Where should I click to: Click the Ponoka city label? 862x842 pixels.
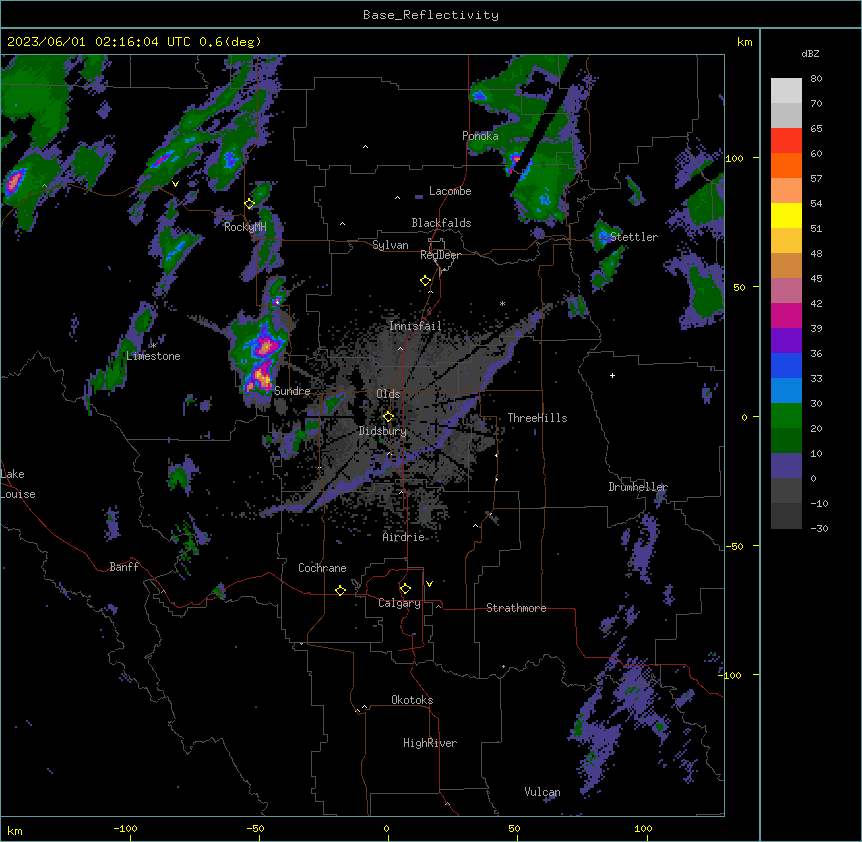pos(480,136)
